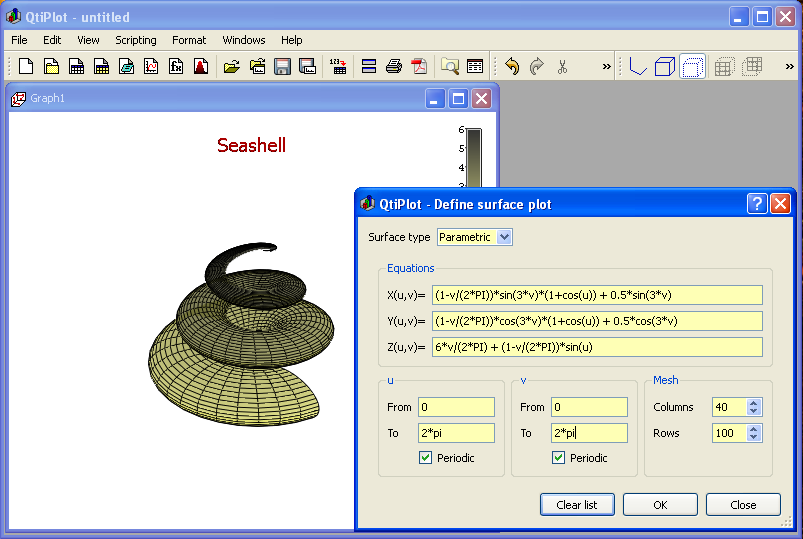The image size is (803, 539).
Task: Click the open template icon
Action: coord(257,67)
